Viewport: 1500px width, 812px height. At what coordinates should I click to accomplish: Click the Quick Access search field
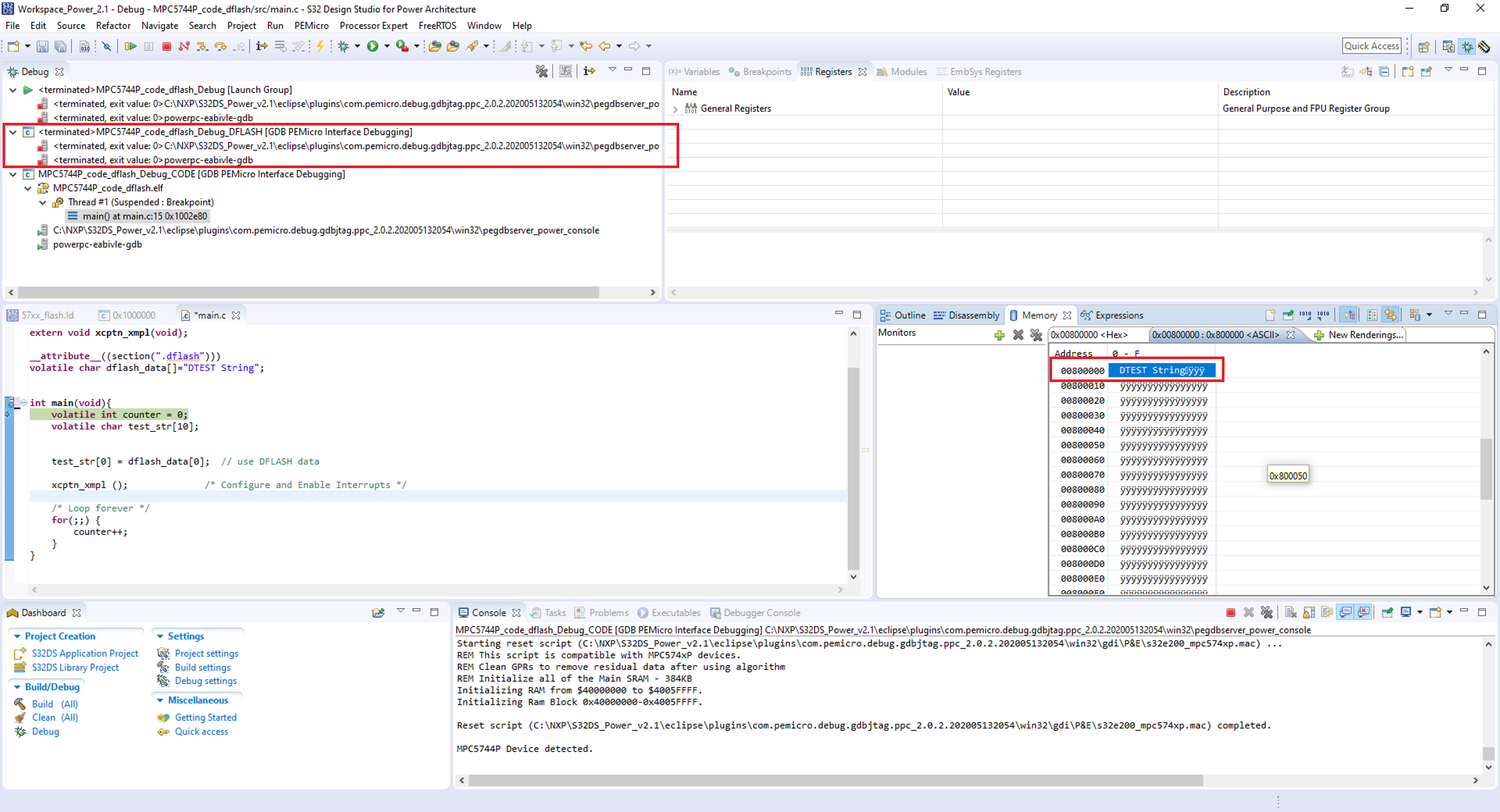coord(1371,46)
